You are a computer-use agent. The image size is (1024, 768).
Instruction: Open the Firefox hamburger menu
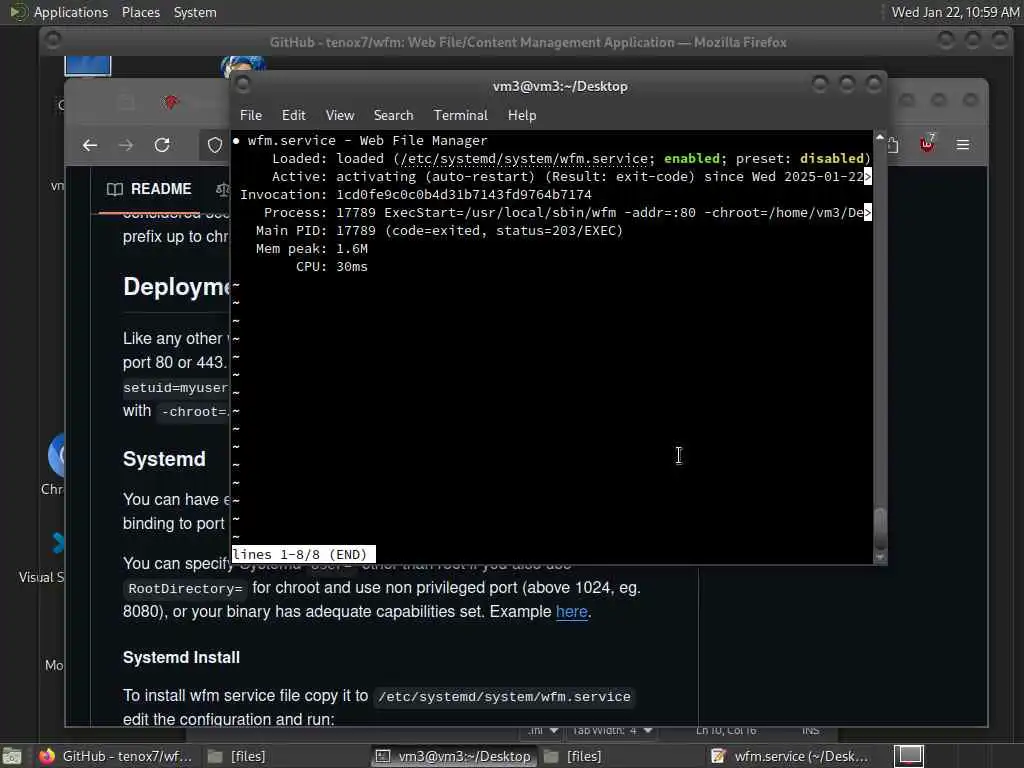click(x=963, y=144)
